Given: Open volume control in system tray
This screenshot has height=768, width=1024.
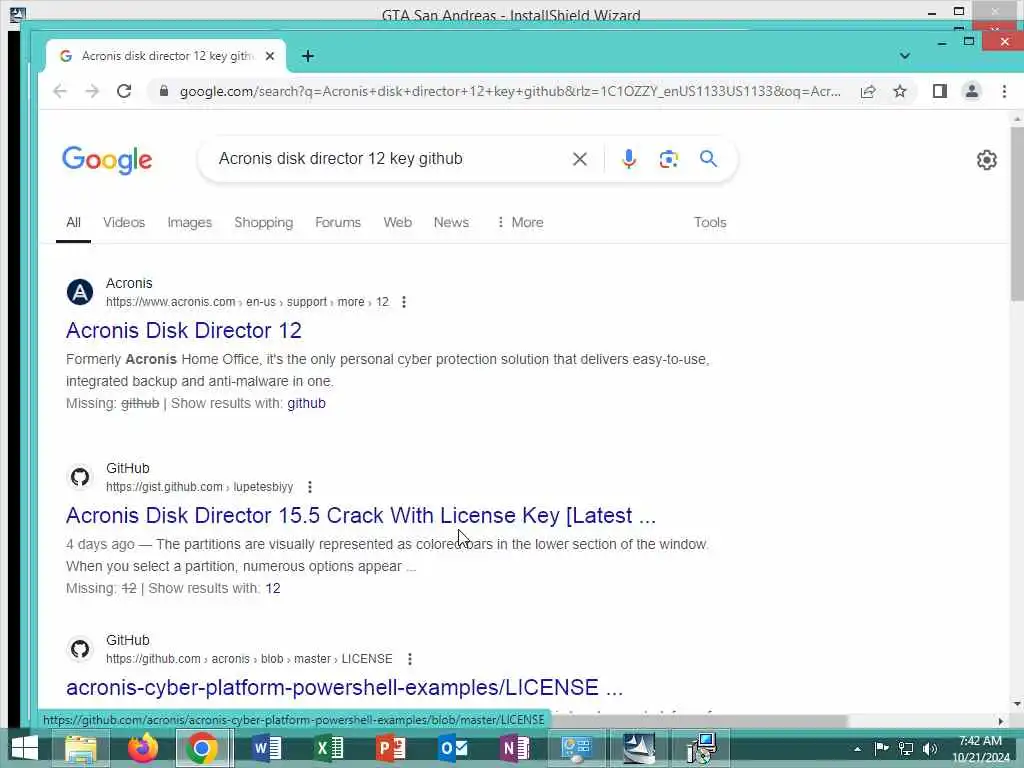Looking at the screenshot, I should coord(929,749).
